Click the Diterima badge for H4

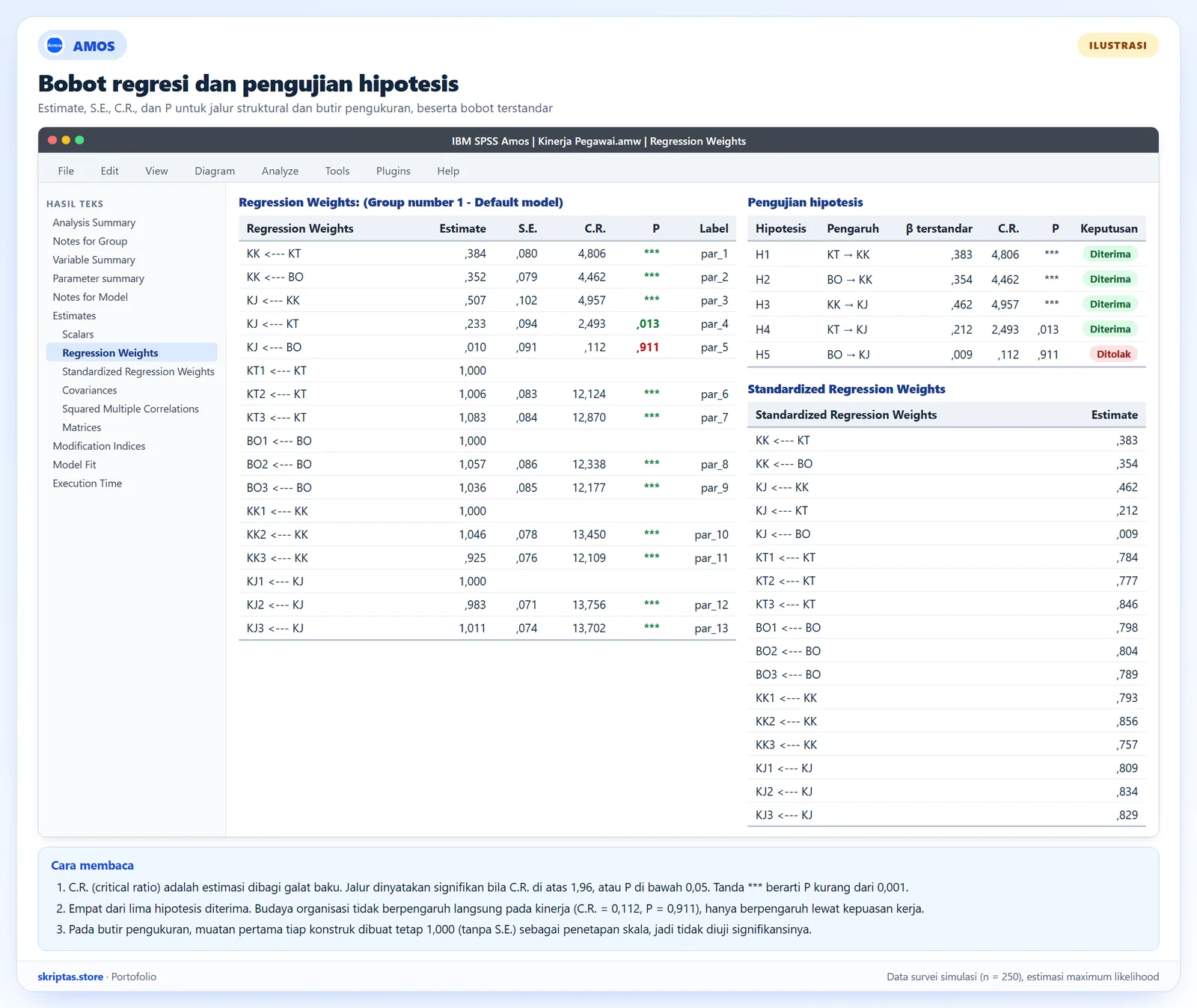[1109, 329]
